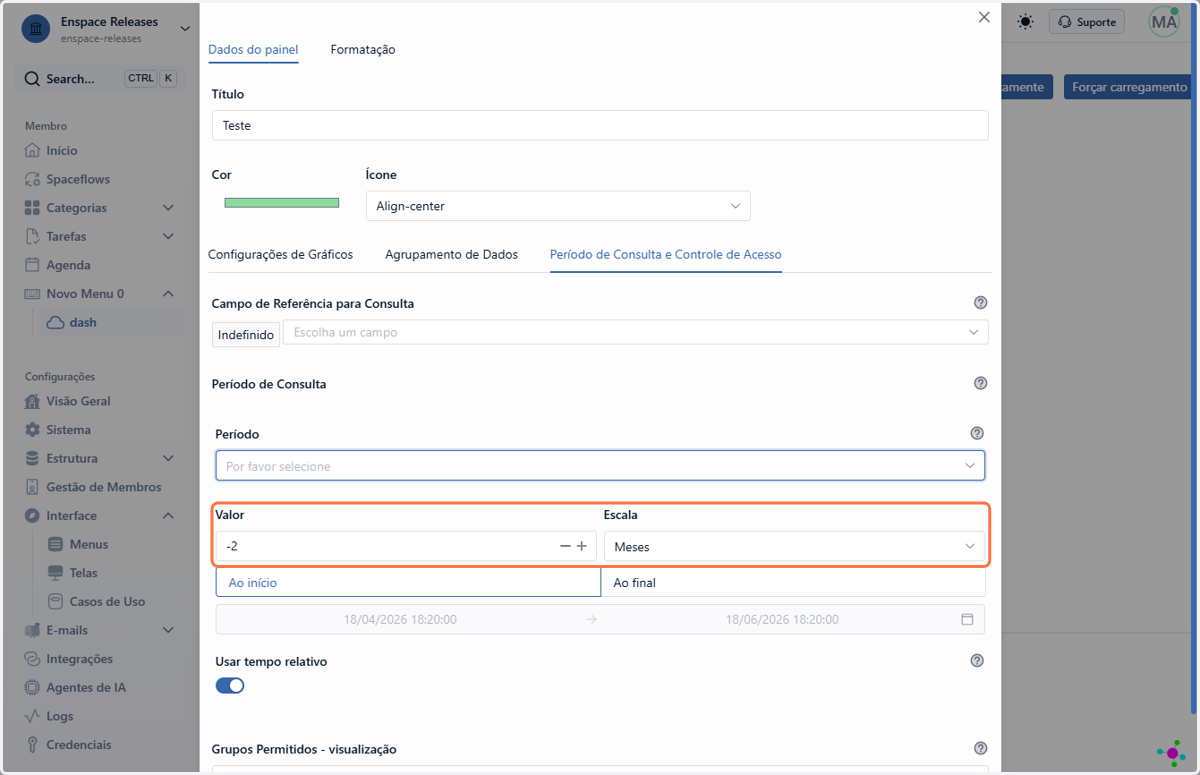
Task: Open Escolha um campo dropdown
Action: (x=636, y=332)
